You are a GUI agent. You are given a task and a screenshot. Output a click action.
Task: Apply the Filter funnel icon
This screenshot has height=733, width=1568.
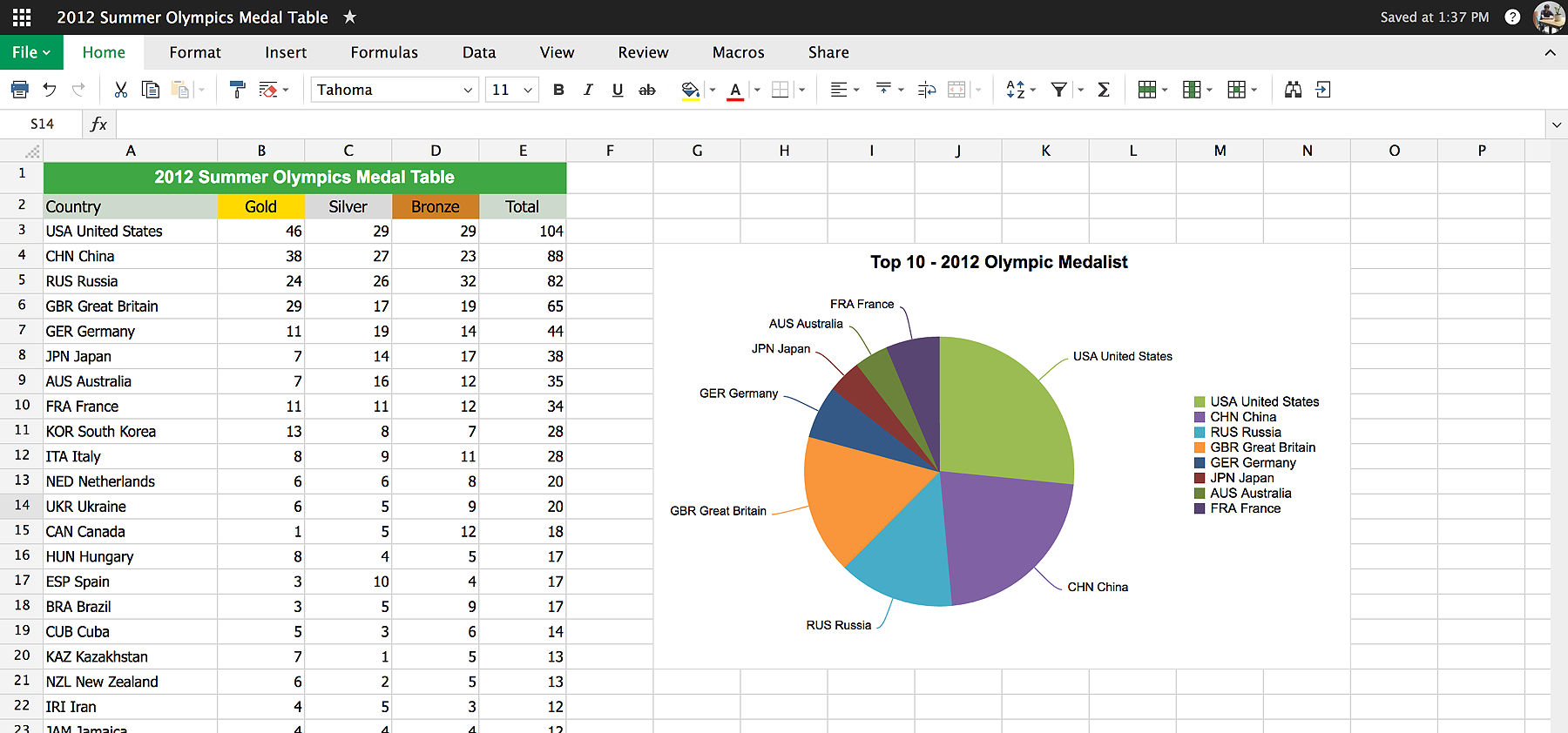[1058, 90]
